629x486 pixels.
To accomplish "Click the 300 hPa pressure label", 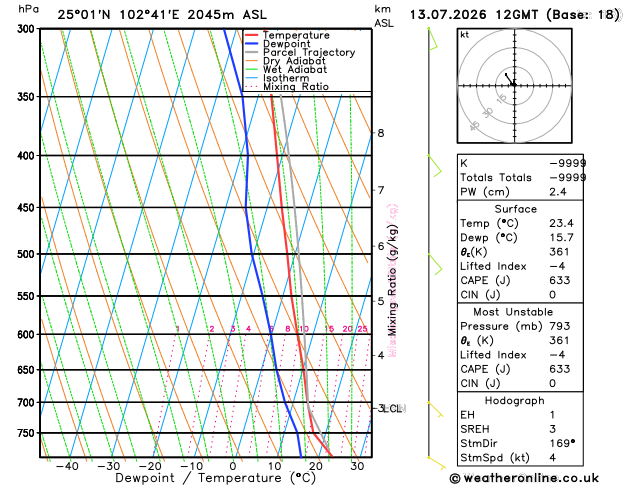I will (x=28, y=29).
